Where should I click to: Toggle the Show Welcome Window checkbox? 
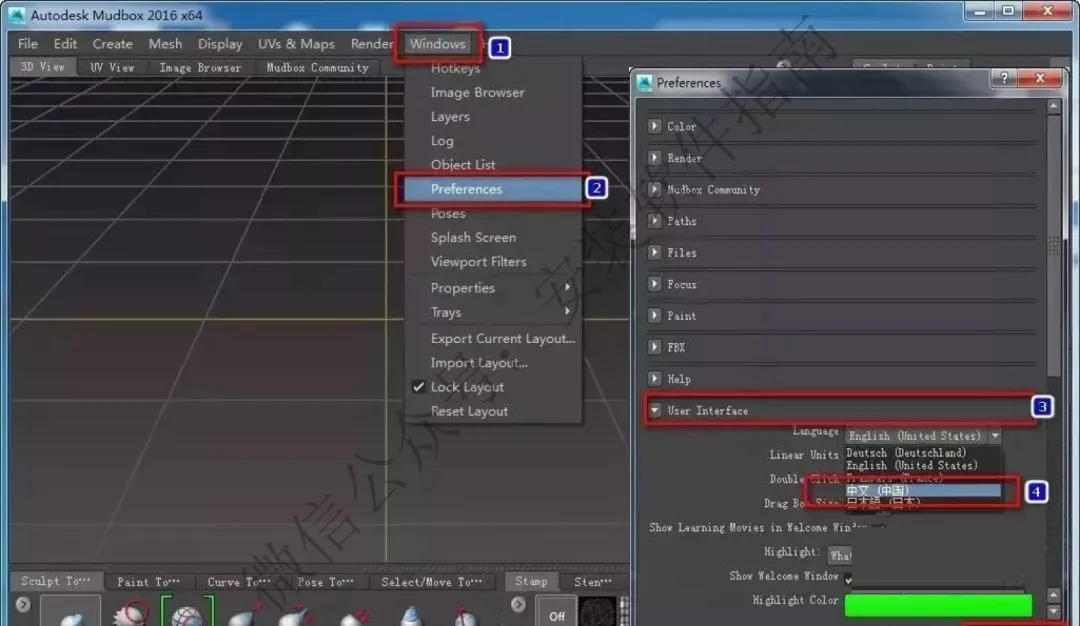pos(849,579)
